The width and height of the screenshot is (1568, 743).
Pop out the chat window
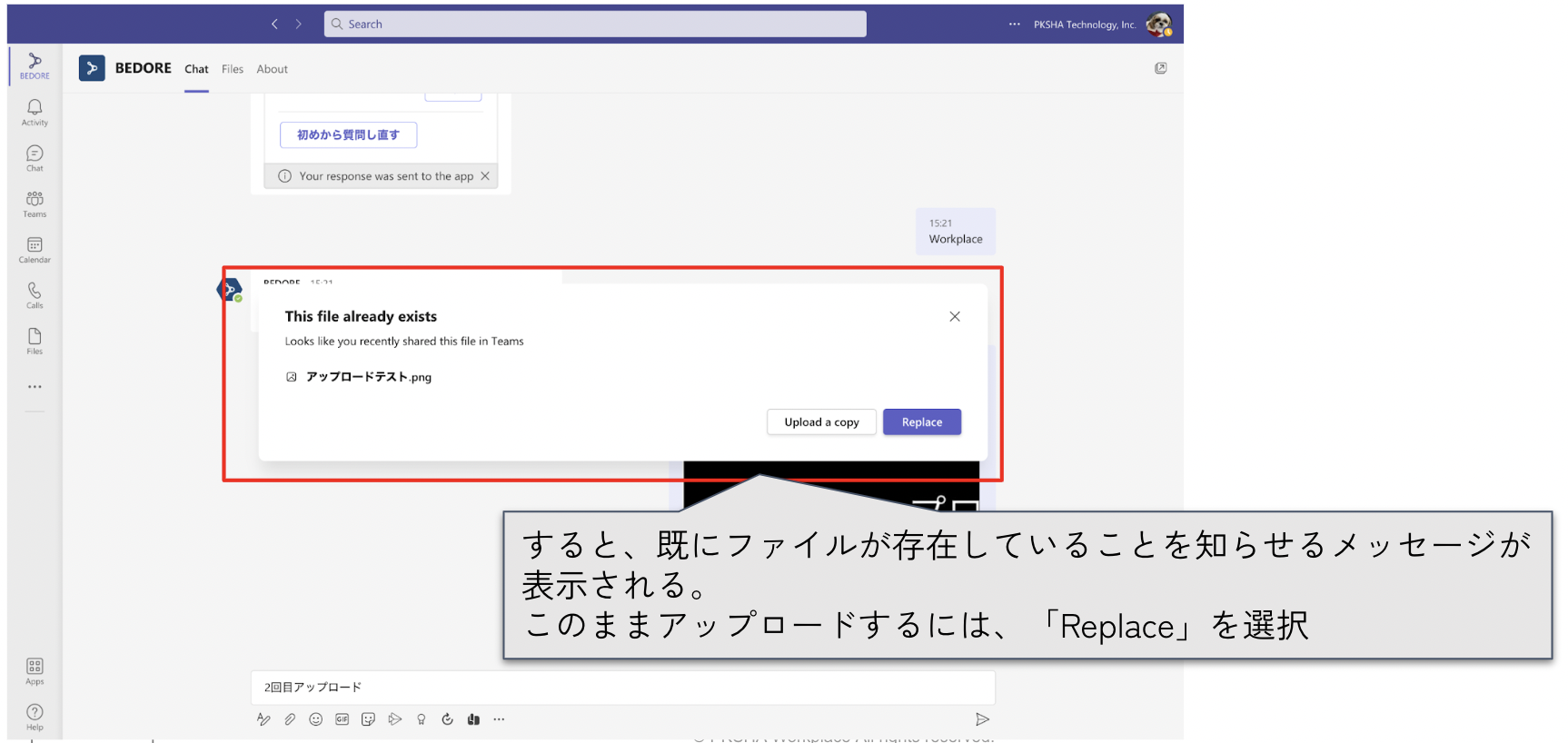click(x=1160, y=68)
